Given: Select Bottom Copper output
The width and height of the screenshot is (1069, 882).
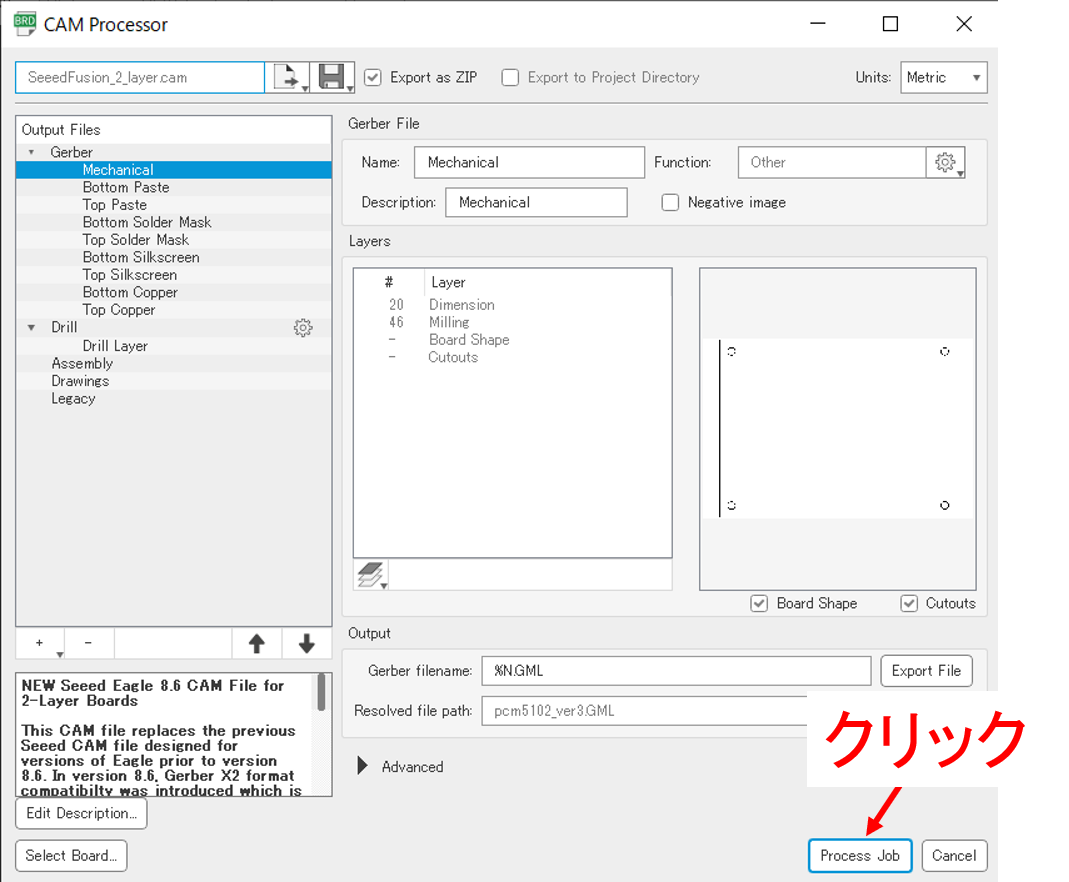Looking at the screenshot, I should [x=174, y=292].
